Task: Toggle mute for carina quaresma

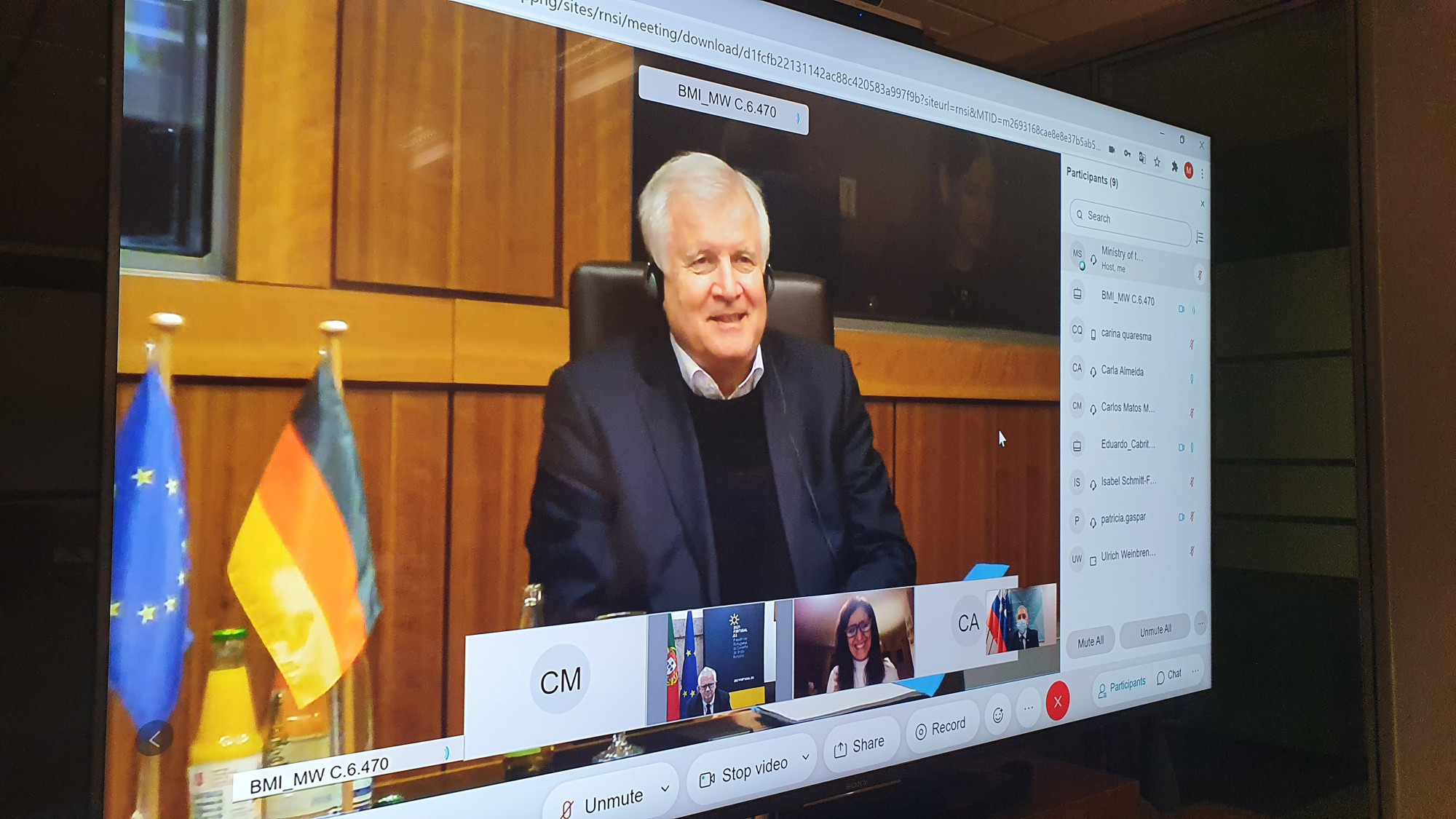Action: tap(1192, 344)
